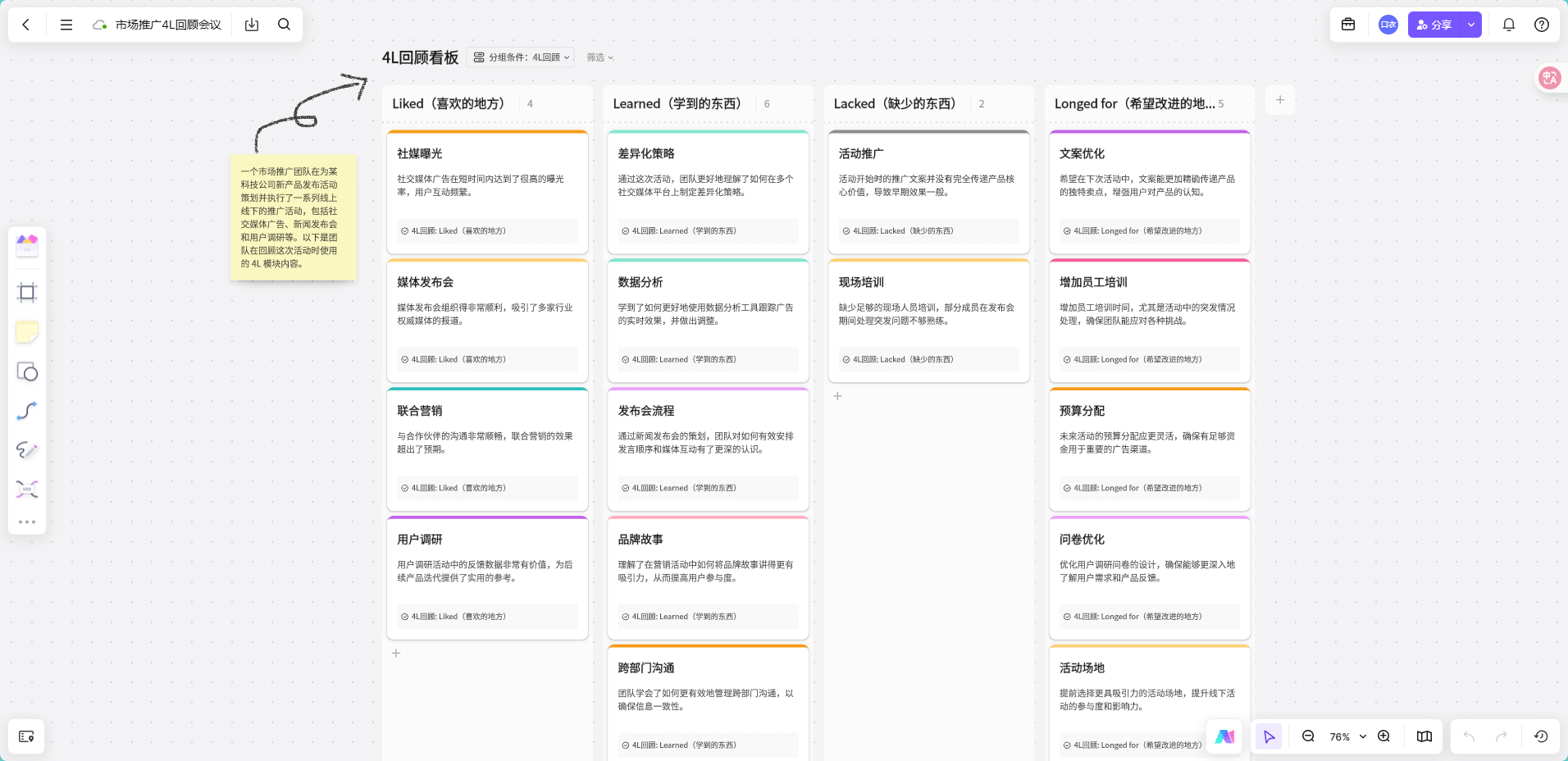
Task: Select the frame tool
Action: point(27,292)
